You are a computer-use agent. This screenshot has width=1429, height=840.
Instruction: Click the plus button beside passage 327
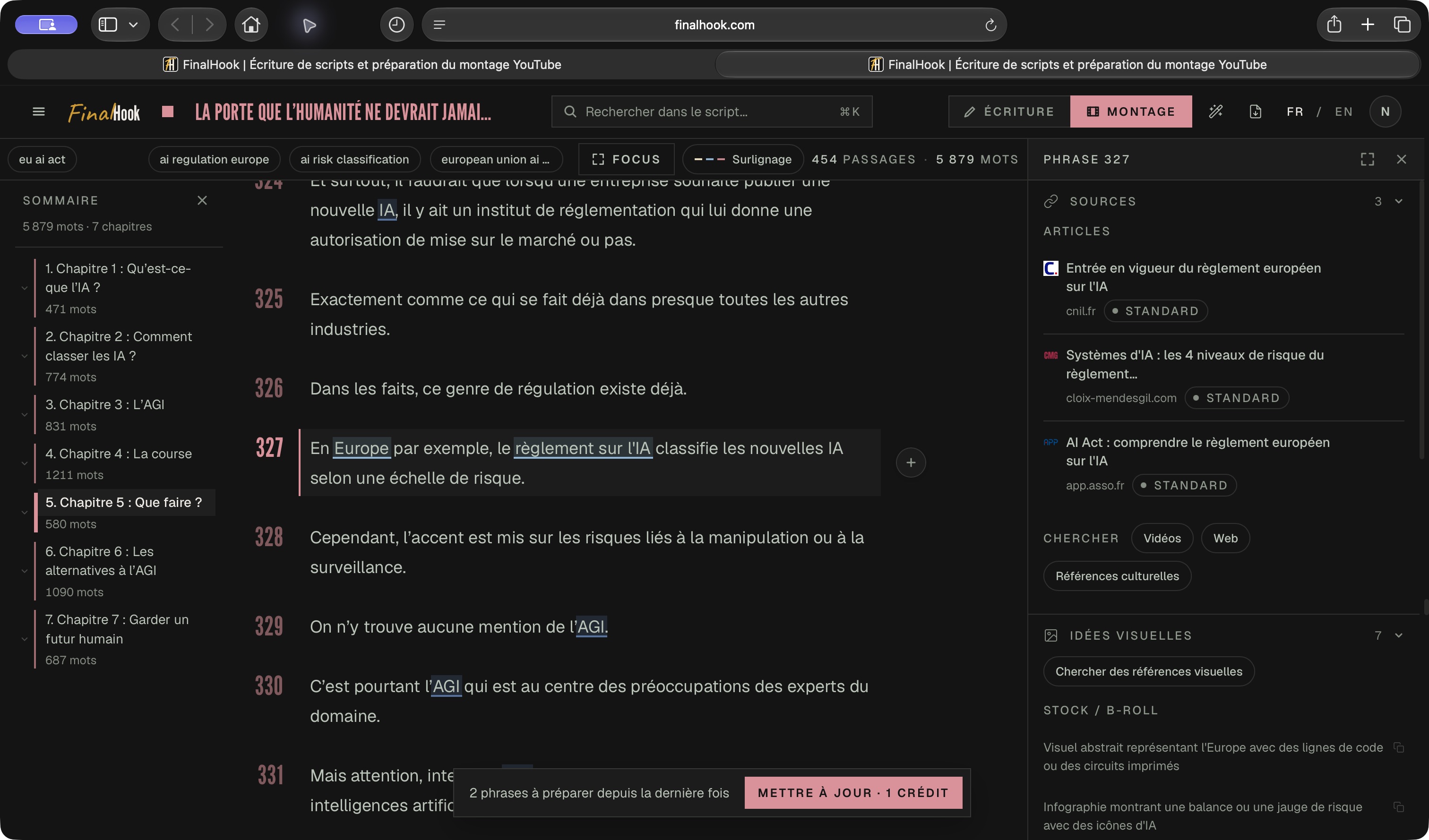point(911,463)
